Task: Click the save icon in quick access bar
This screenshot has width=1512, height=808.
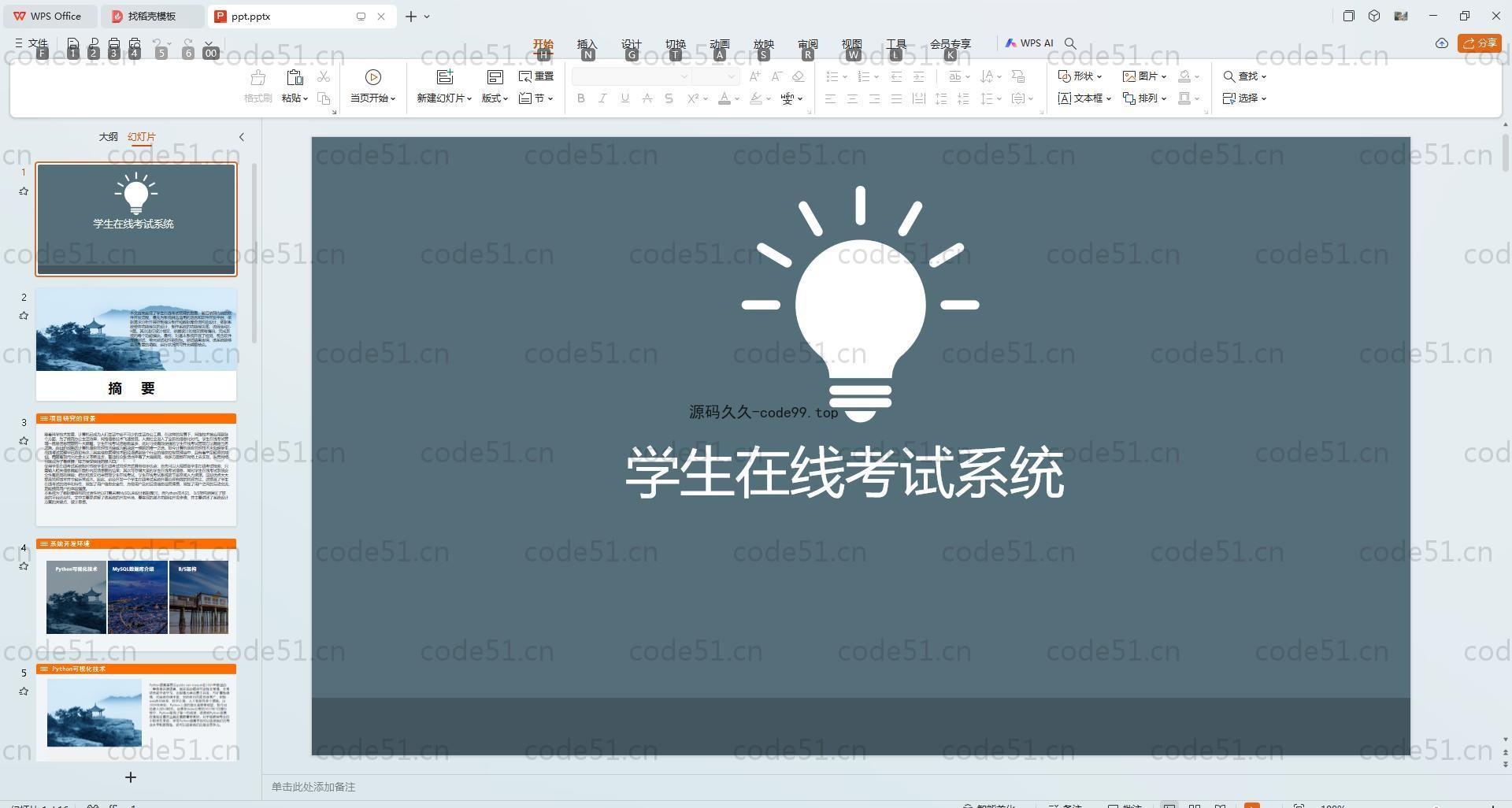Action: click(73, 44)
